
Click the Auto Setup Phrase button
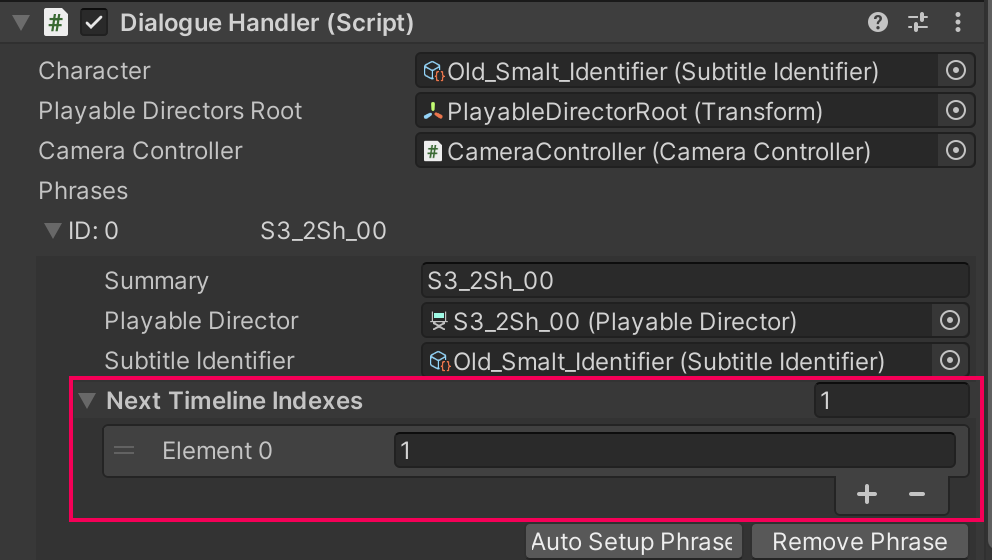634,542
